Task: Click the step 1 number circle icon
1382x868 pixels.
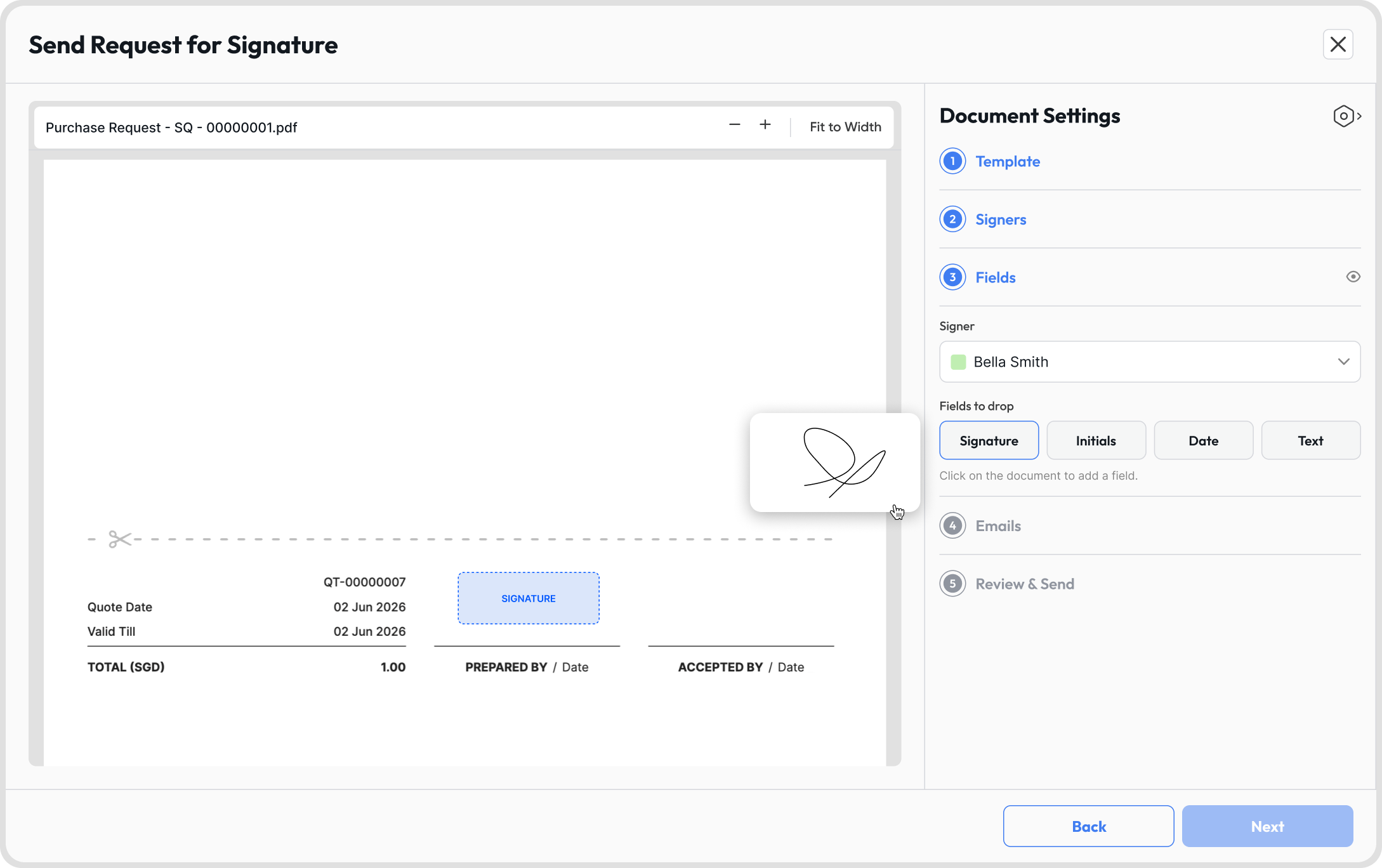Action: (x=952, y=161)
